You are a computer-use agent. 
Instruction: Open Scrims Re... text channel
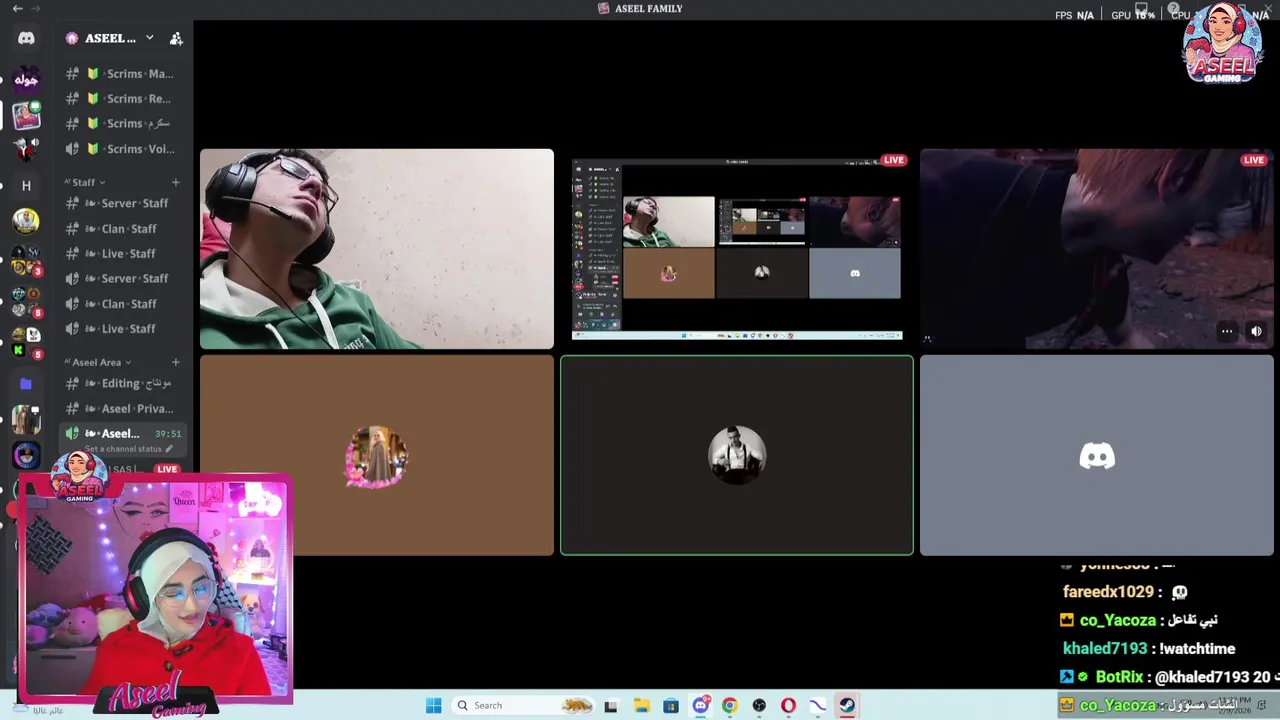pyautogui.click(x=124, y=98)
